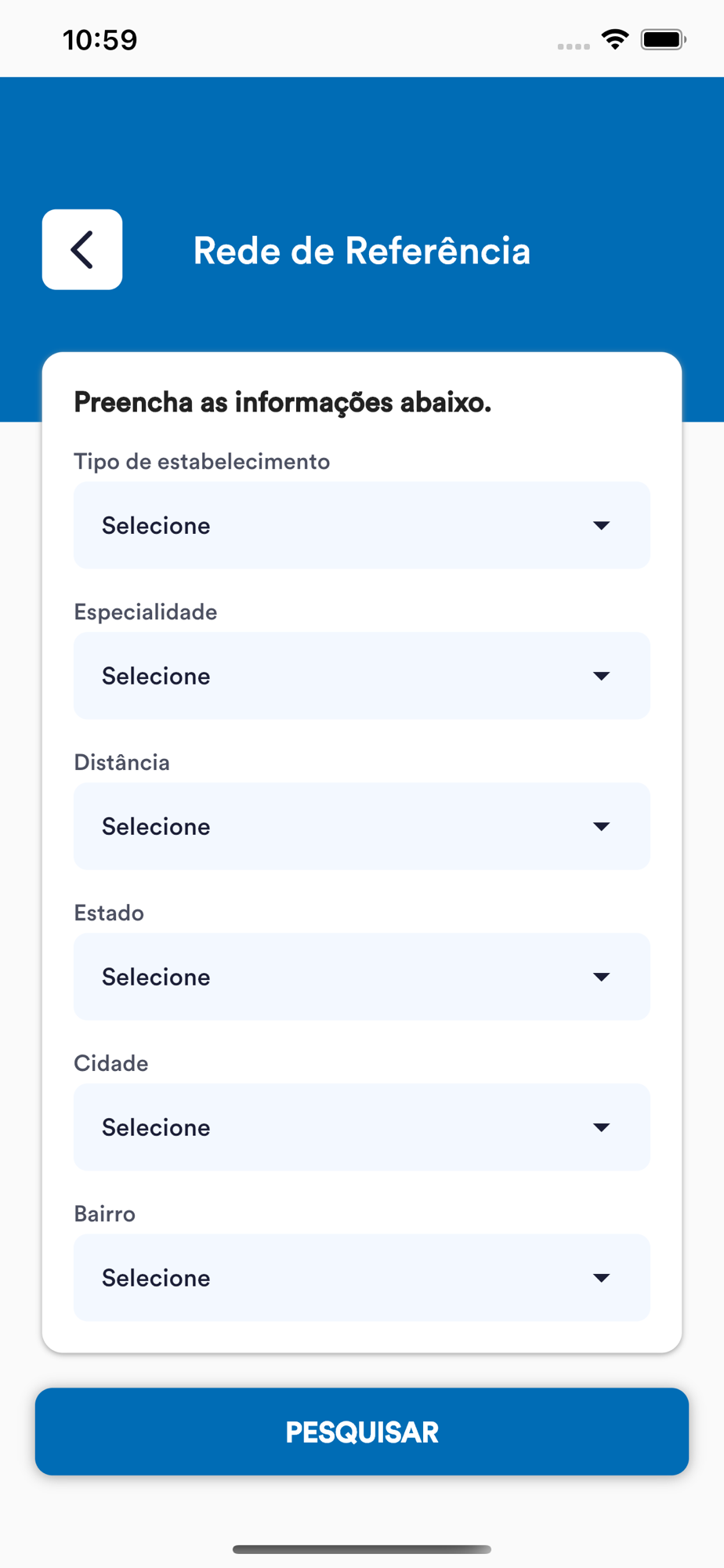Expand the Cidade selector
The image size is (724, 1568).
pos(345,1127)
